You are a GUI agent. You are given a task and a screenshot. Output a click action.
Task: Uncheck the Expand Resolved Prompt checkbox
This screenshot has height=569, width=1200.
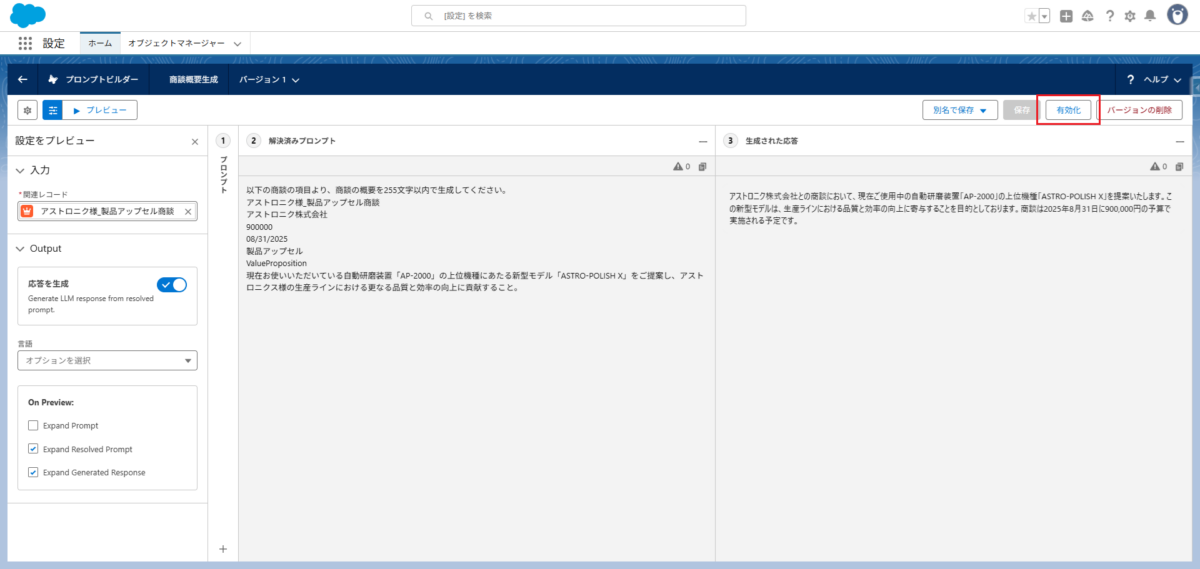33,449
